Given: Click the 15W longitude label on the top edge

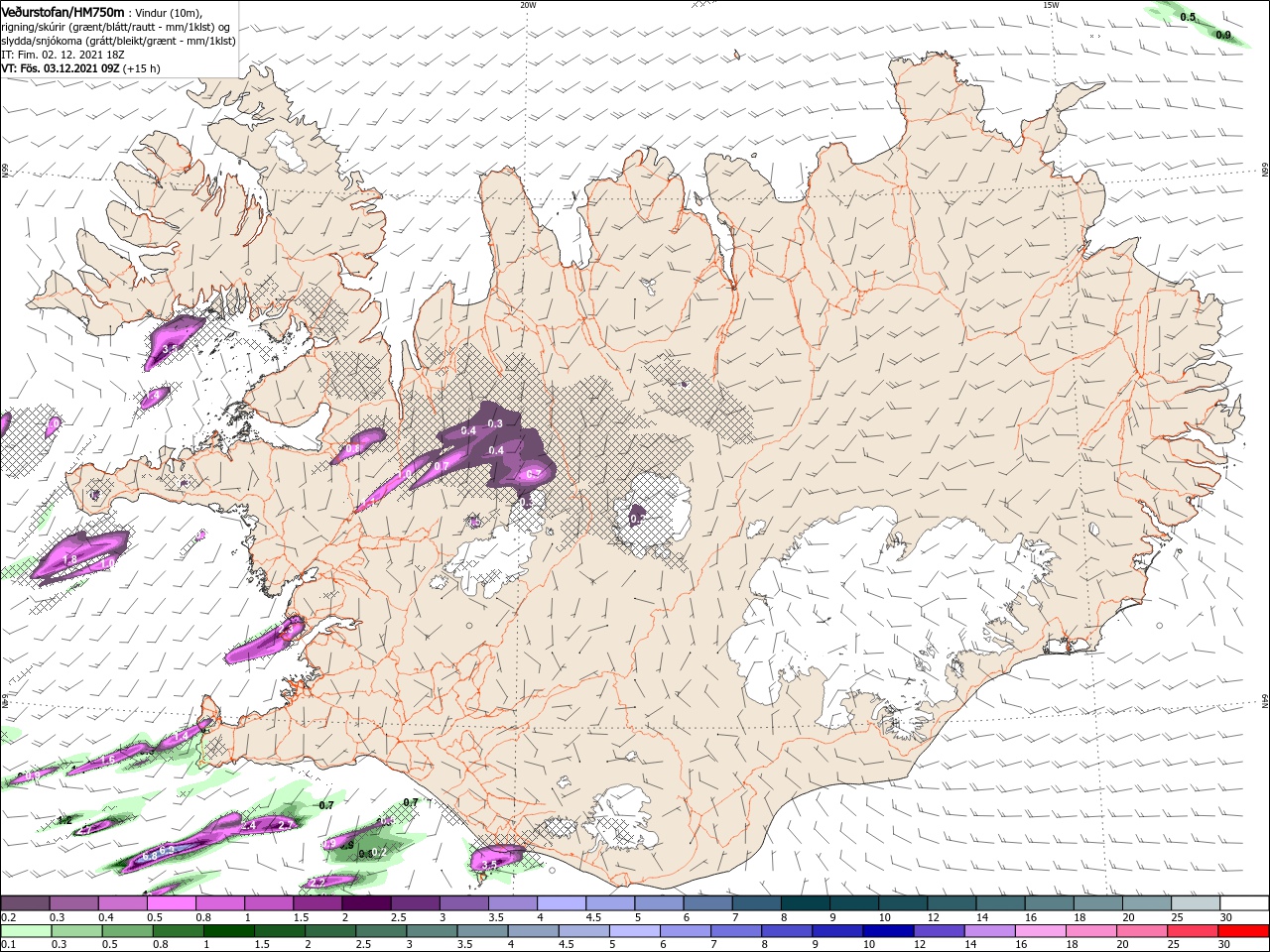Looking at the screenshot, I should coord(1051,4).
